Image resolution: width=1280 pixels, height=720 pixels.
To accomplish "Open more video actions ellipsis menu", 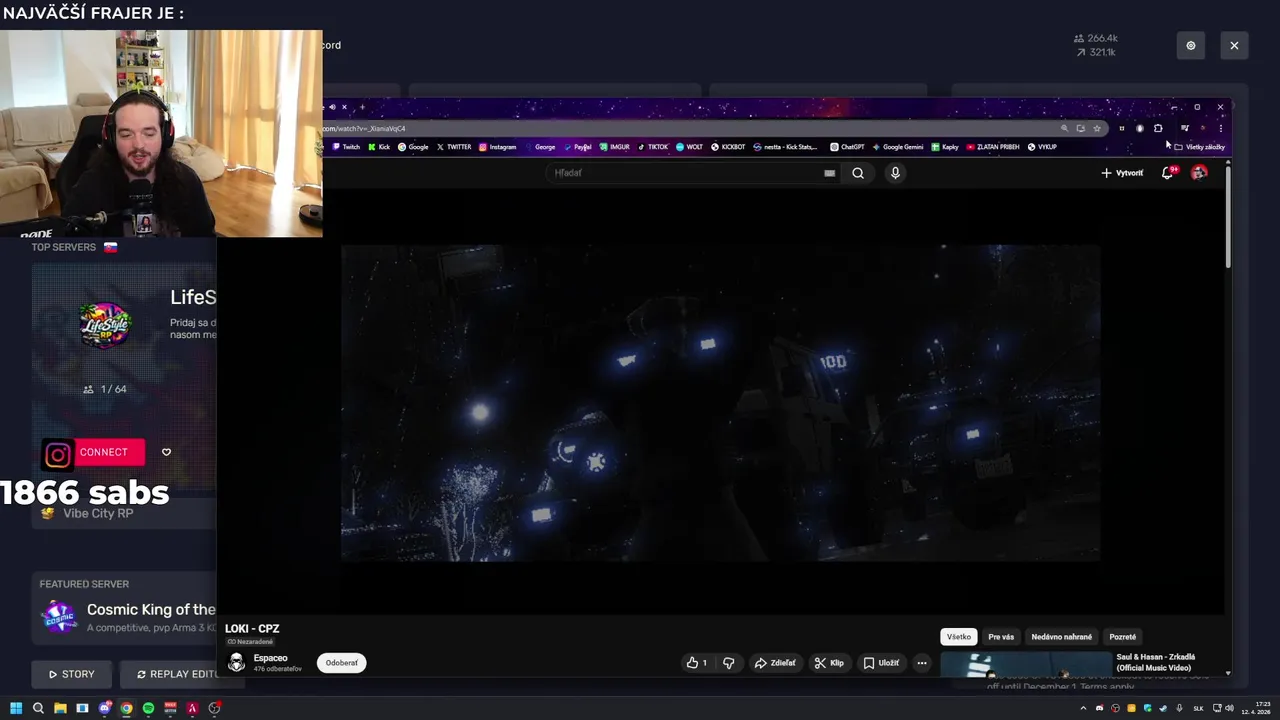I will pyautogui.click(x=922, y=663).
